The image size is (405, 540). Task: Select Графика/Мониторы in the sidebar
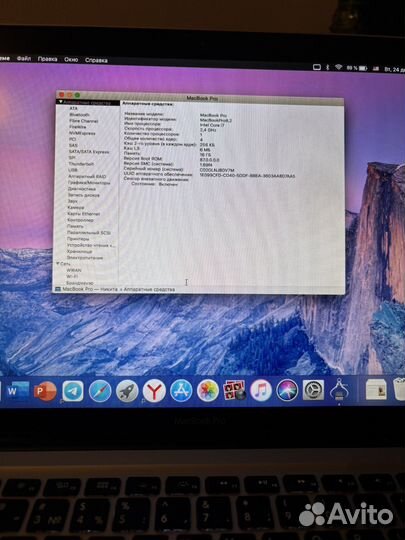(x=89, y=183)
